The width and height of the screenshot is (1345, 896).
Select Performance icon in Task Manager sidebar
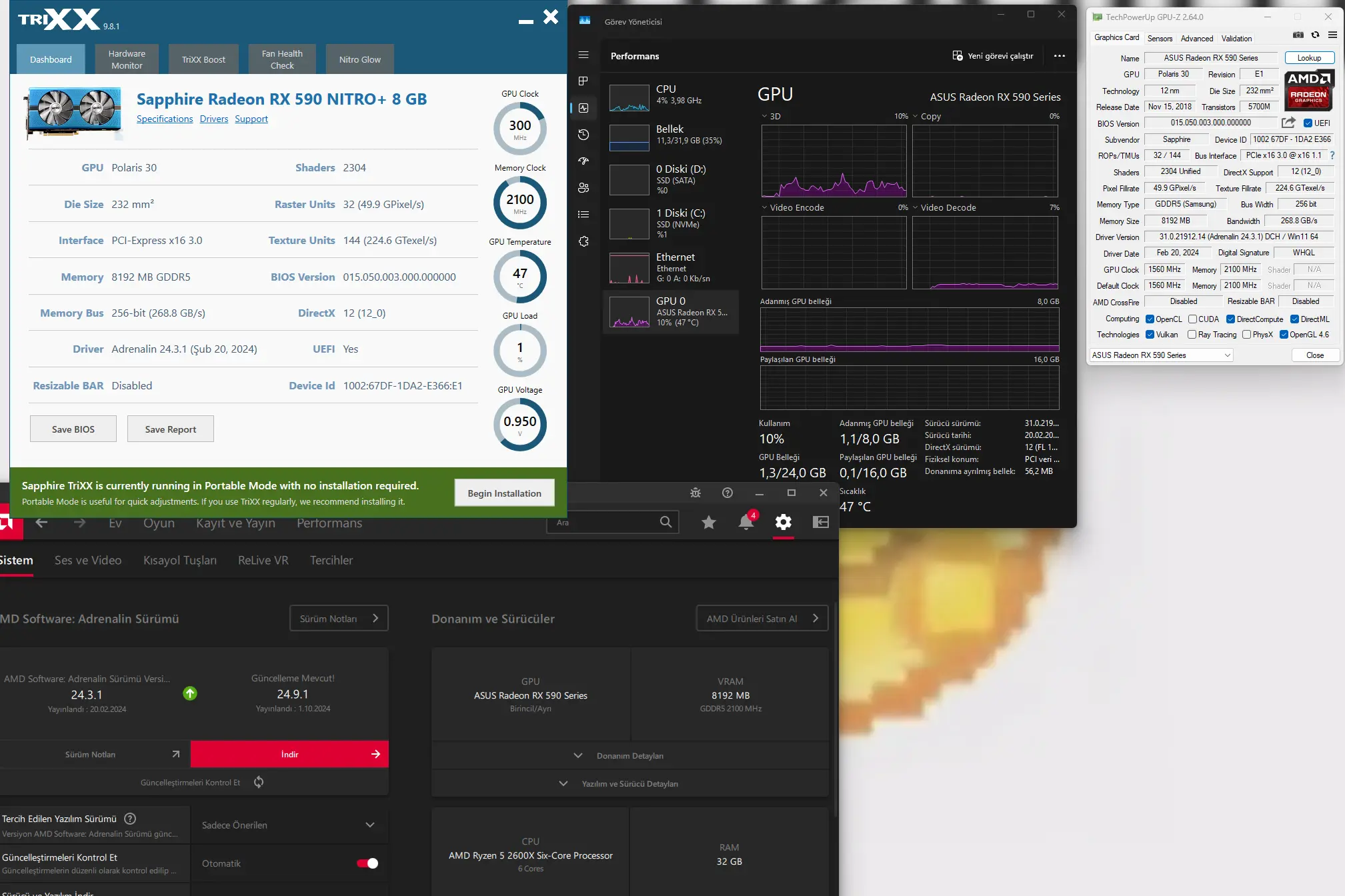[583, 108]
